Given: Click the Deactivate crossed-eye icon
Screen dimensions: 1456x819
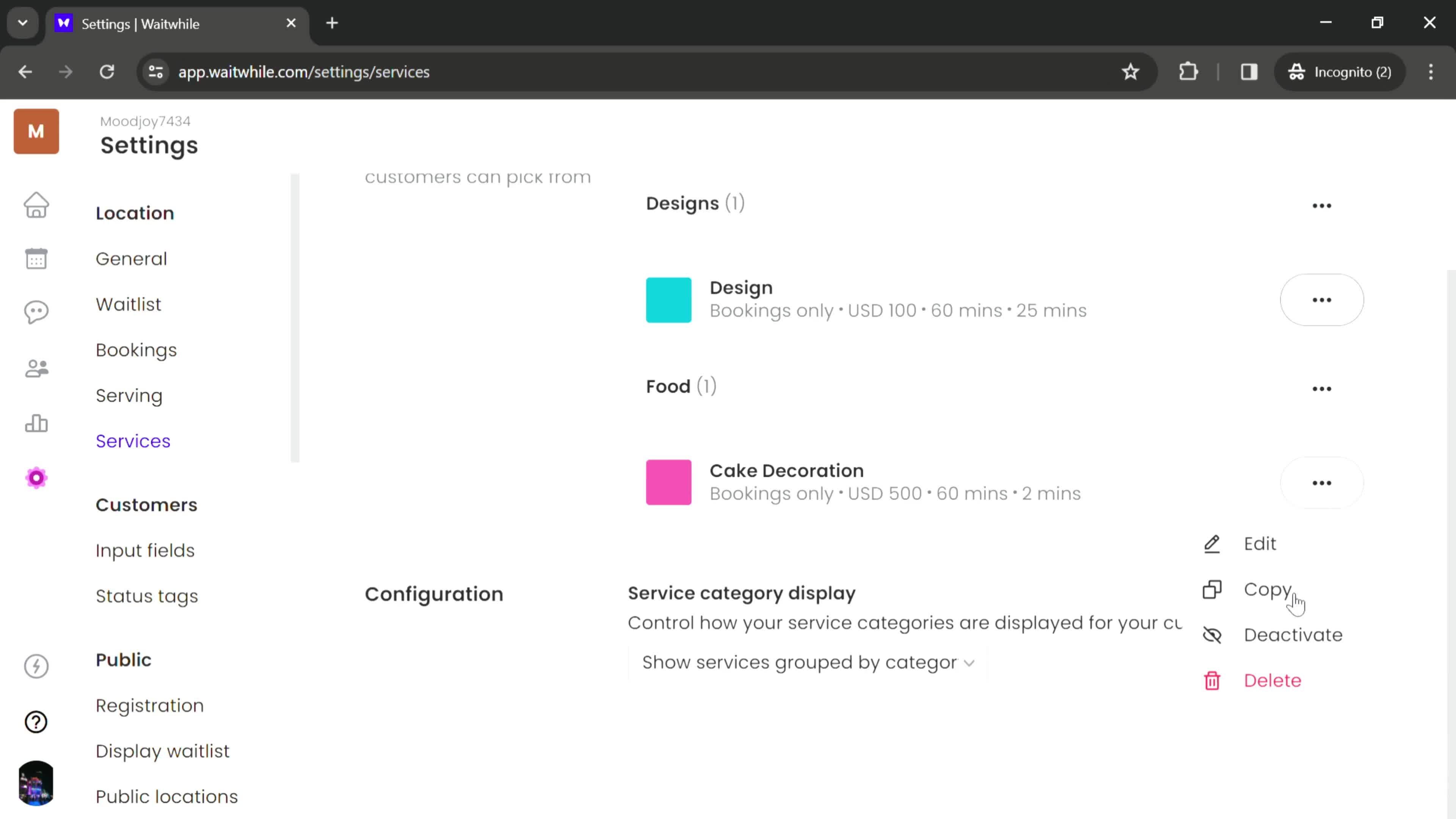Looking at the screenshot, I should click(x=1212, y=635).
